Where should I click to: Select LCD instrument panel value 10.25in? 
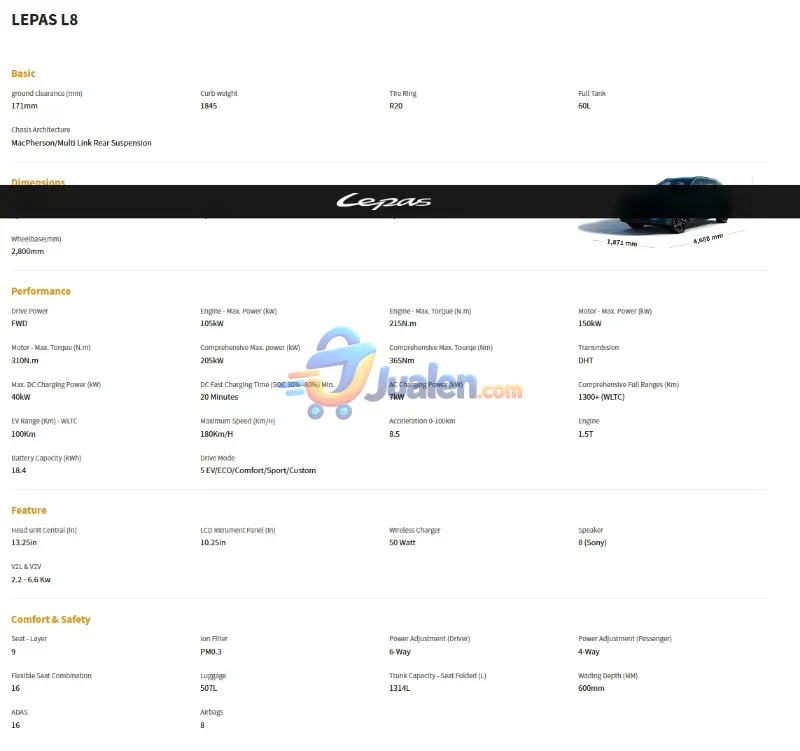click(x=213, y=542)
